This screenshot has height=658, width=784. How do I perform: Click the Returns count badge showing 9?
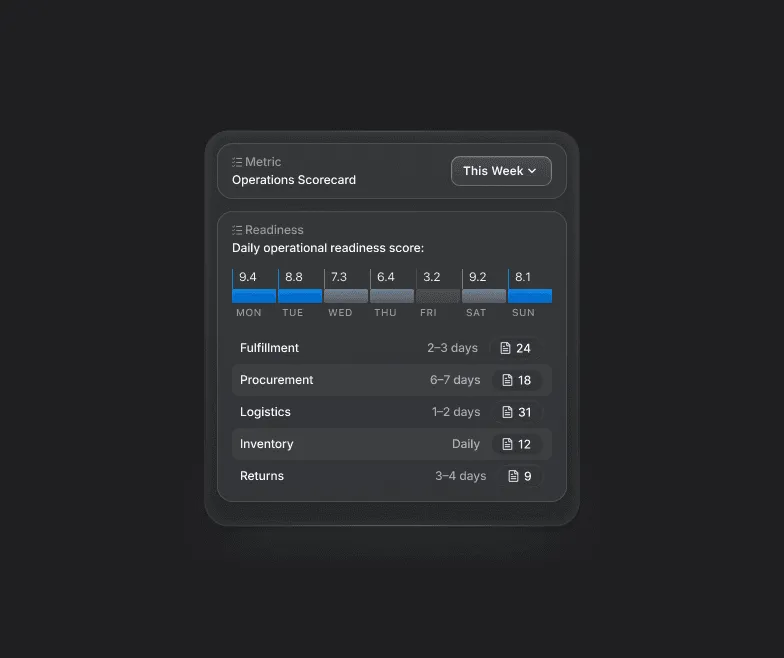click(520, 476)
